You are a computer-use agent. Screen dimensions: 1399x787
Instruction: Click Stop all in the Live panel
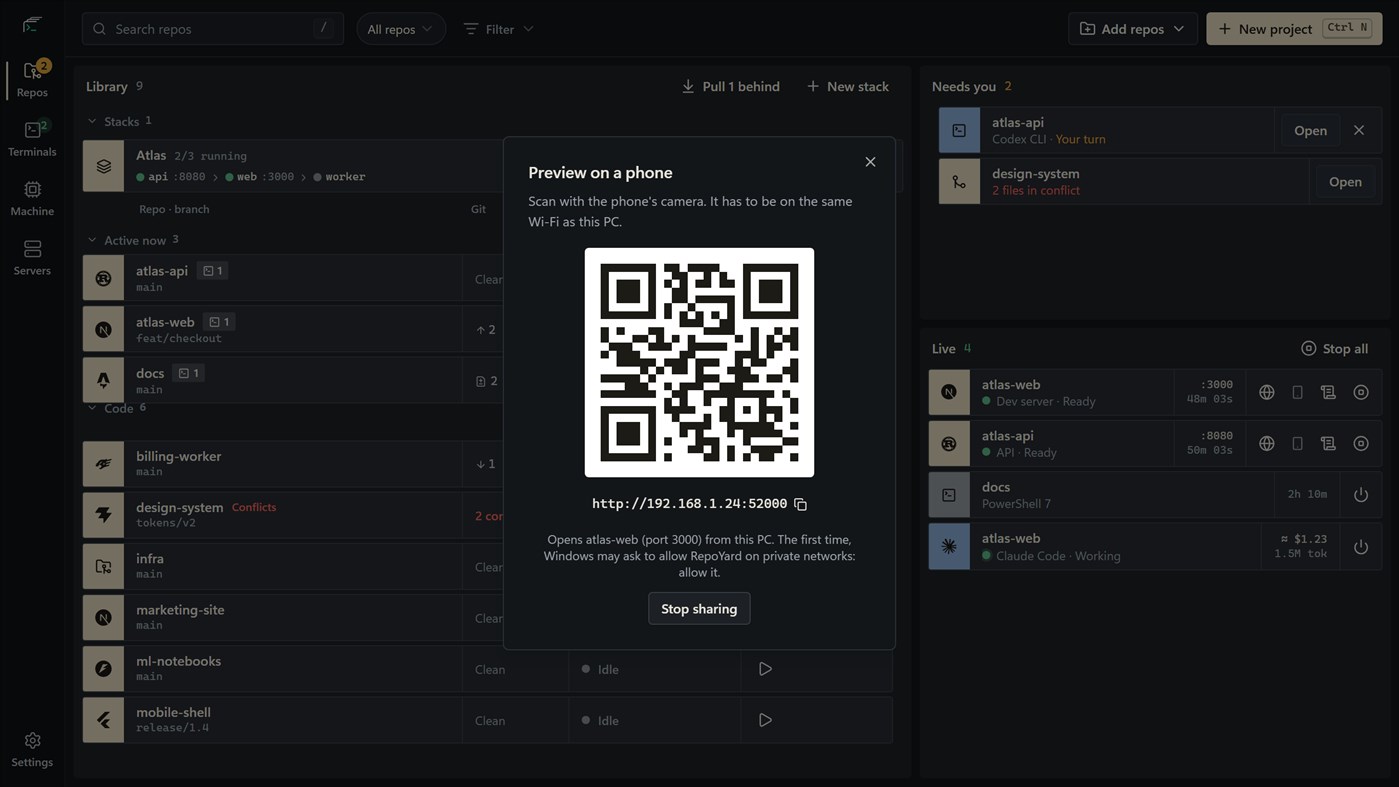1334,348
